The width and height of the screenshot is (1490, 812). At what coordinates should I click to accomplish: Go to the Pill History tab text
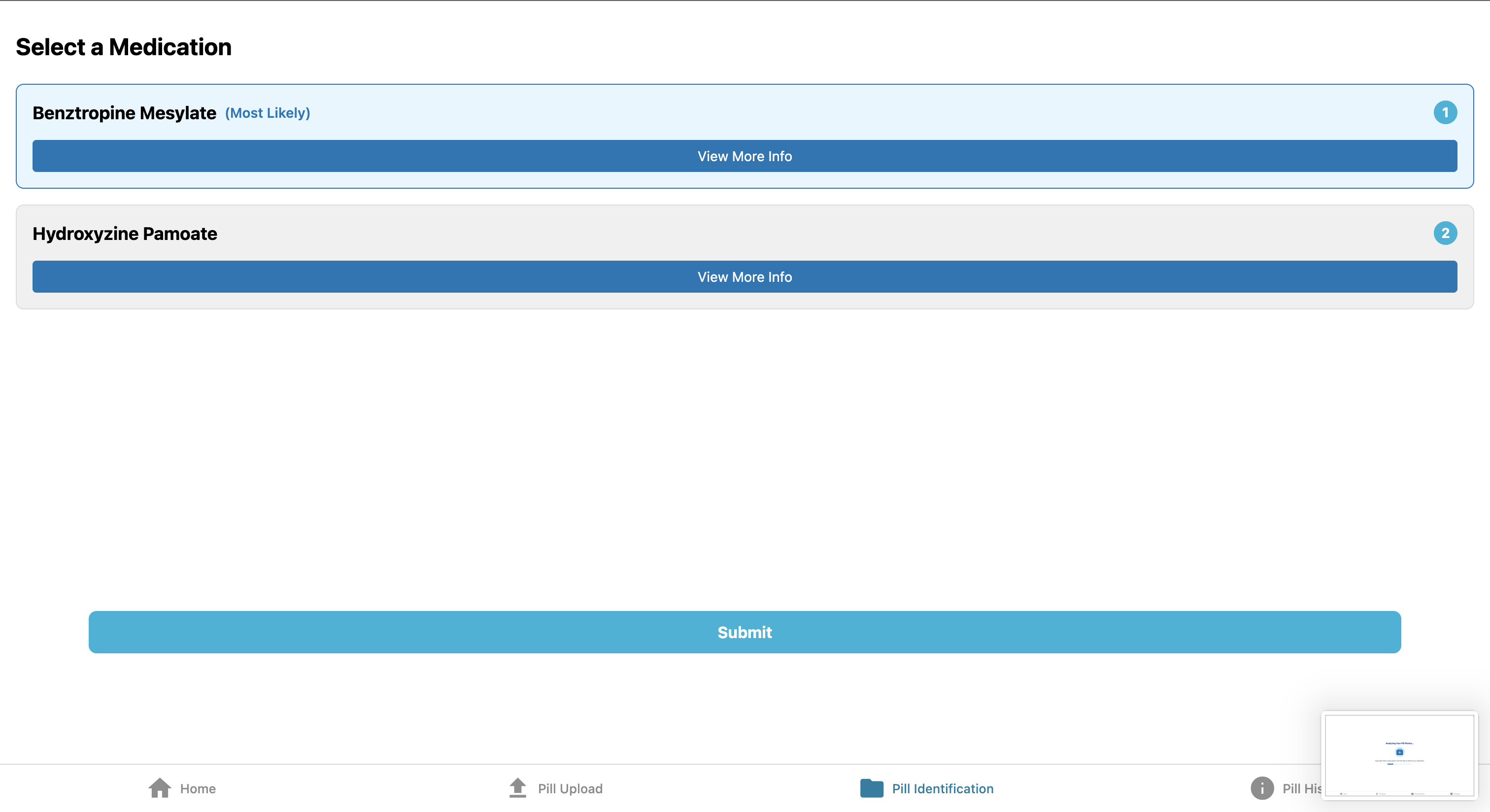coord(1301,789)
